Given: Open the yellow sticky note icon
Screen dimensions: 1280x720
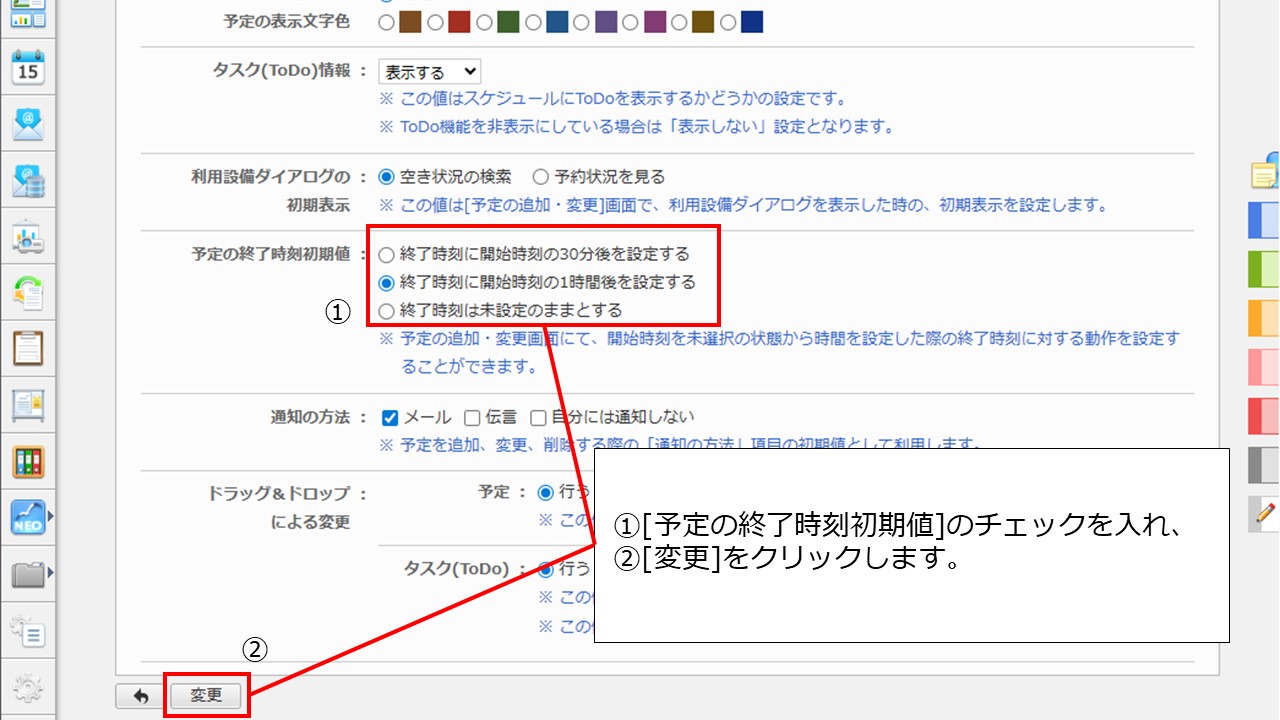Looking at the screenshot, I should coord(1266,172).
